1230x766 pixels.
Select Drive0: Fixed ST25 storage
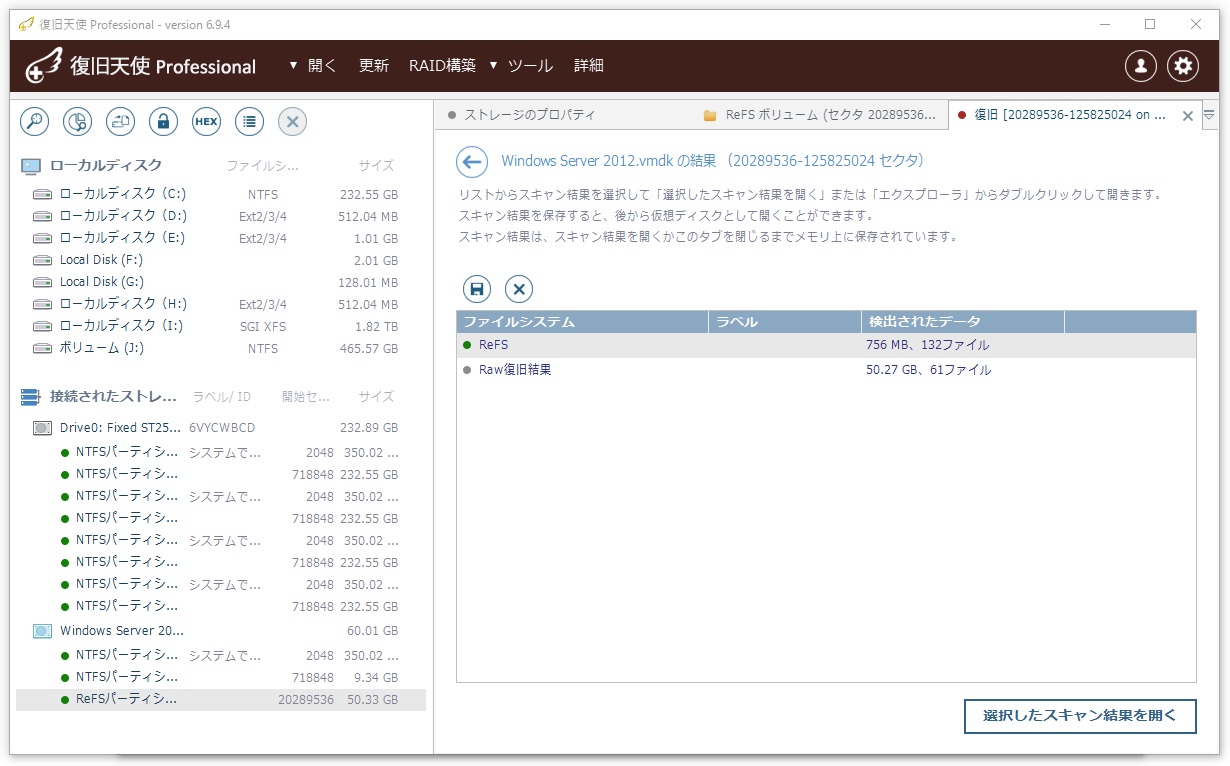coord(221,428)
